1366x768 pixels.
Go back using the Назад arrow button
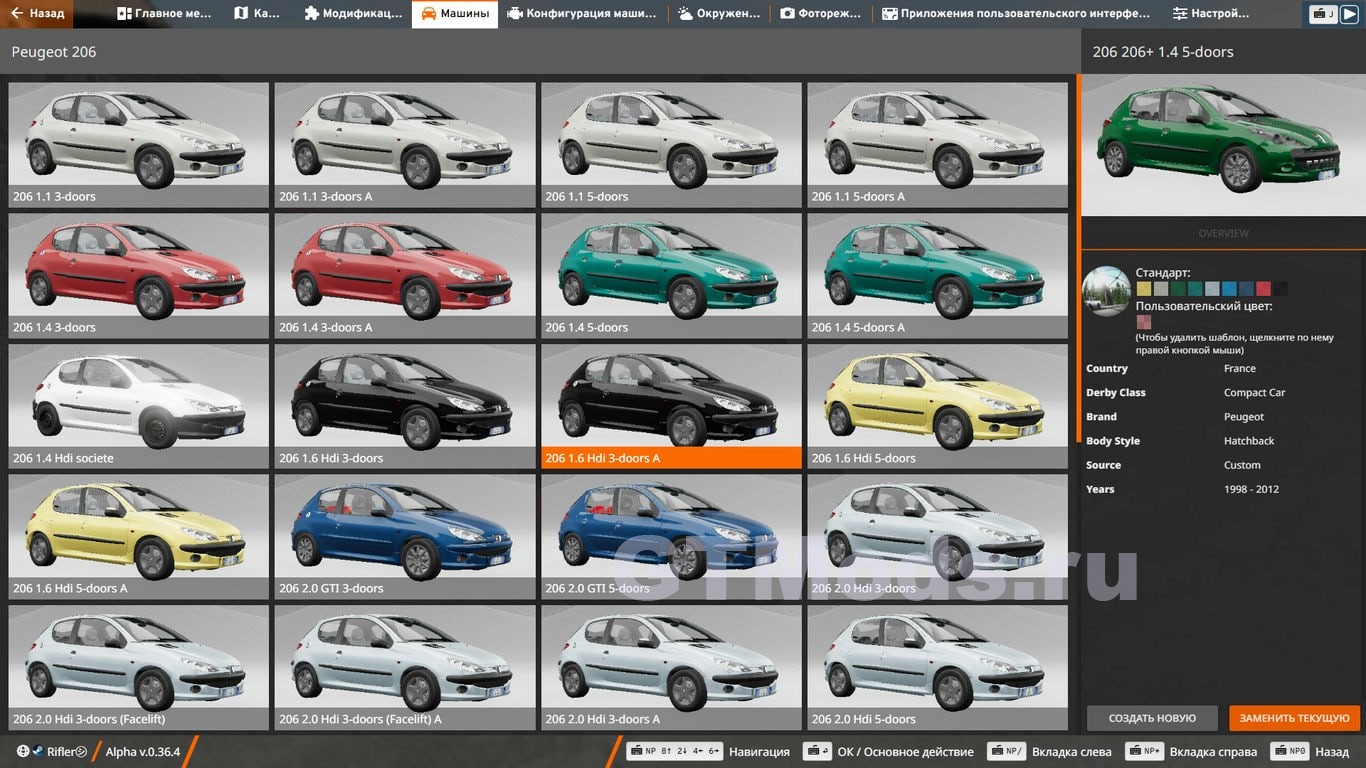37,14
